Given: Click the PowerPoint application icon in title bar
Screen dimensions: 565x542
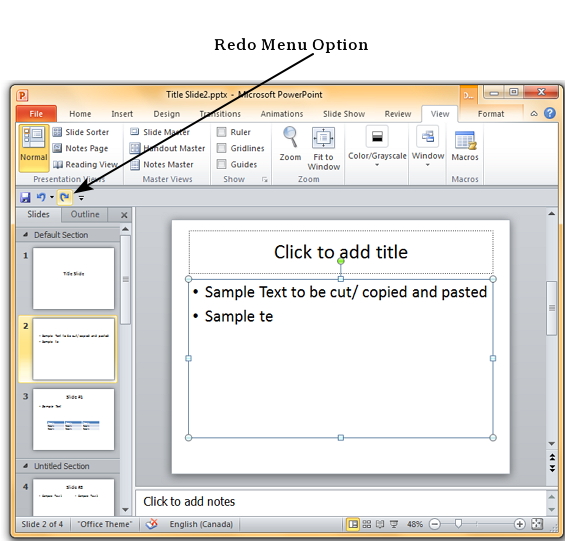Looking at the screenshot, I should coord(22,95).
